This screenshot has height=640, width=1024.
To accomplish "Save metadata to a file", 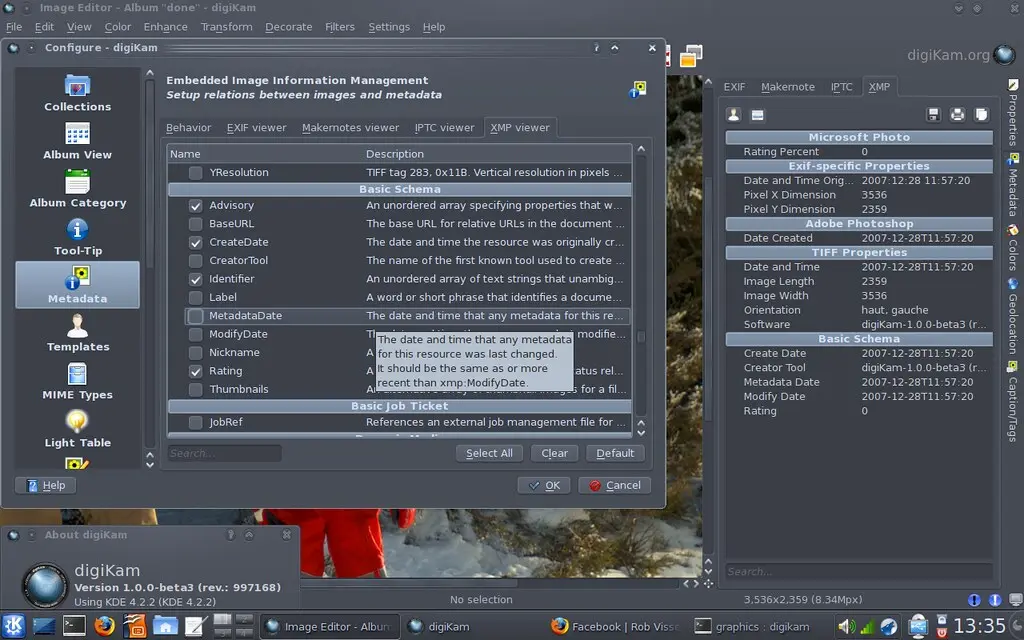I will tap(934, 114).
